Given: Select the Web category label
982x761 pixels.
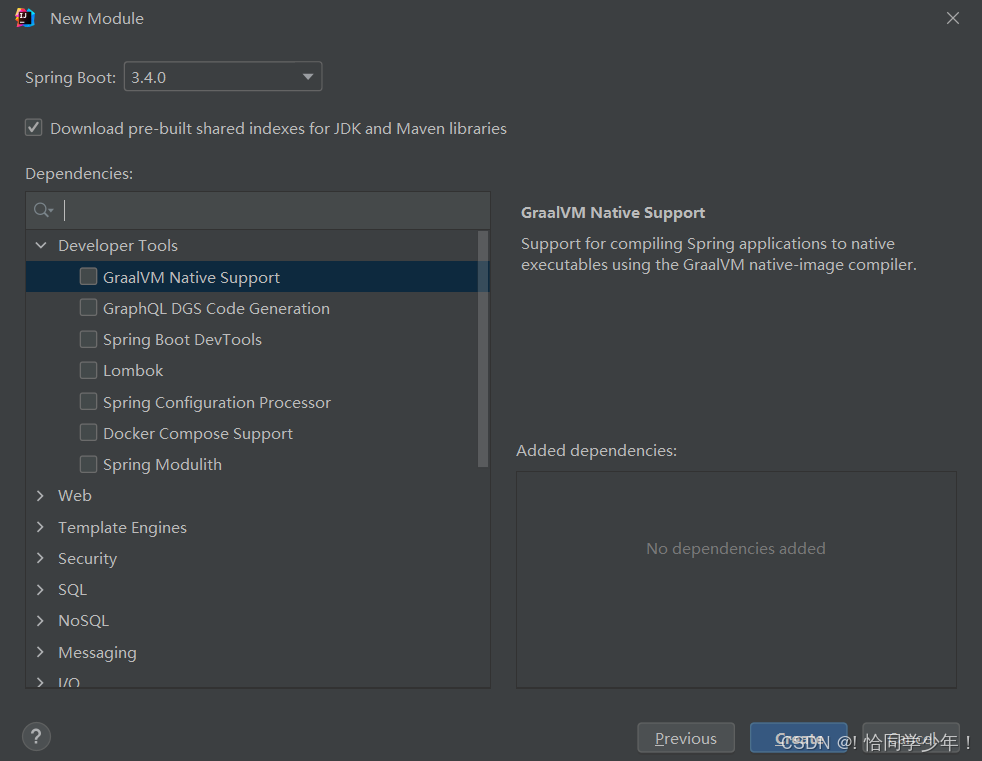Looking at the screenshot, I should 75,495.
